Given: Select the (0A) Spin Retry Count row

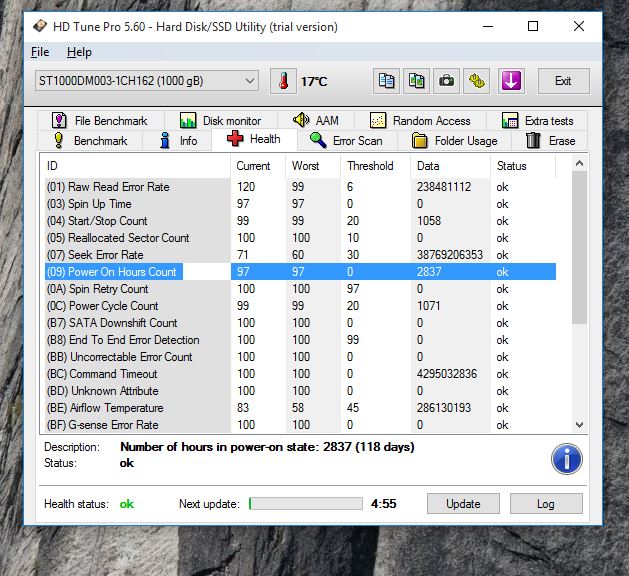Looking at the screenshot, I should coord(298,289).
